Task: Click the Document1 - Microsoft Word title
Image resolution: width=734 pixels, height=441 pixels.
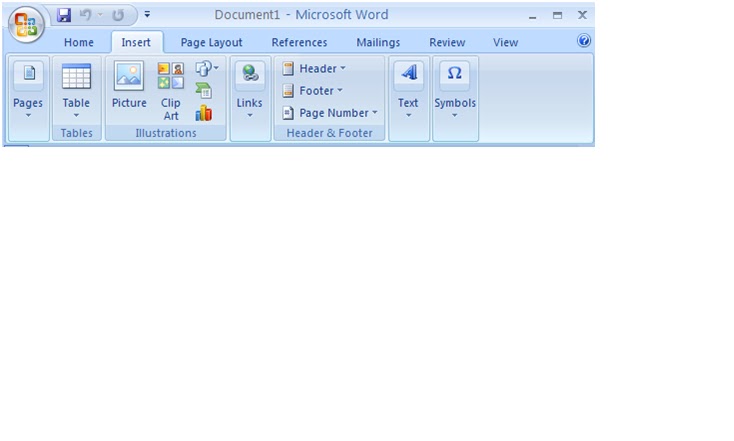Action: click(301, 15)
